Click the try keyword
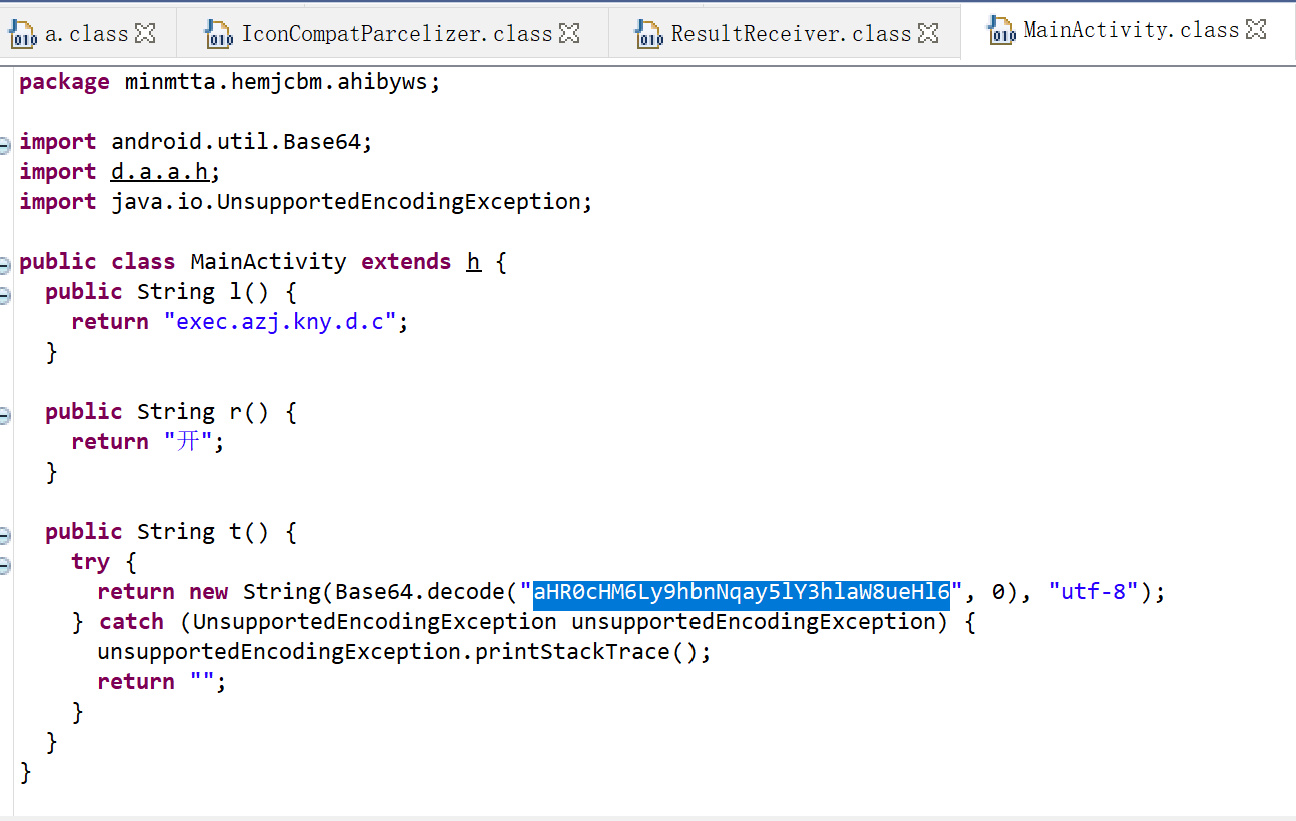This screenshot has height=821, width=1296. (x=90, y=562)
